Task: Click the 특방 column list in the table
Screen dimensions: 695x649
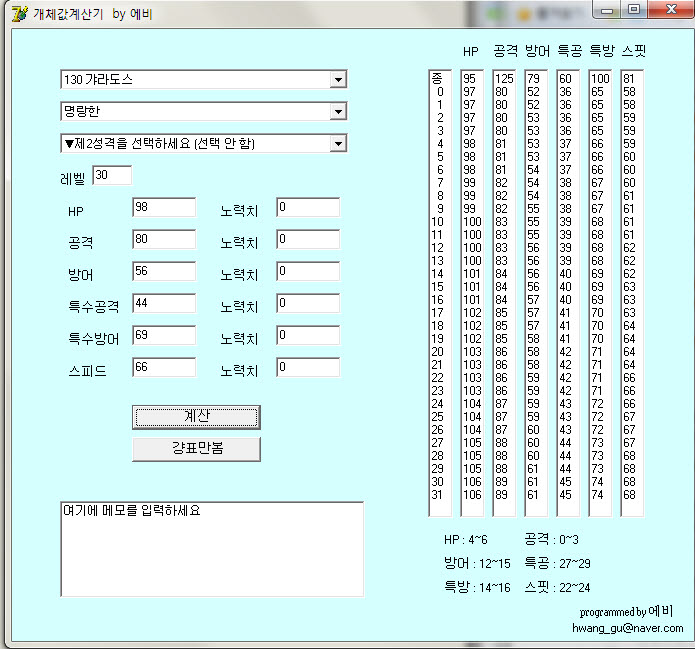Action: pyautogui.click(x=600, y=293)
